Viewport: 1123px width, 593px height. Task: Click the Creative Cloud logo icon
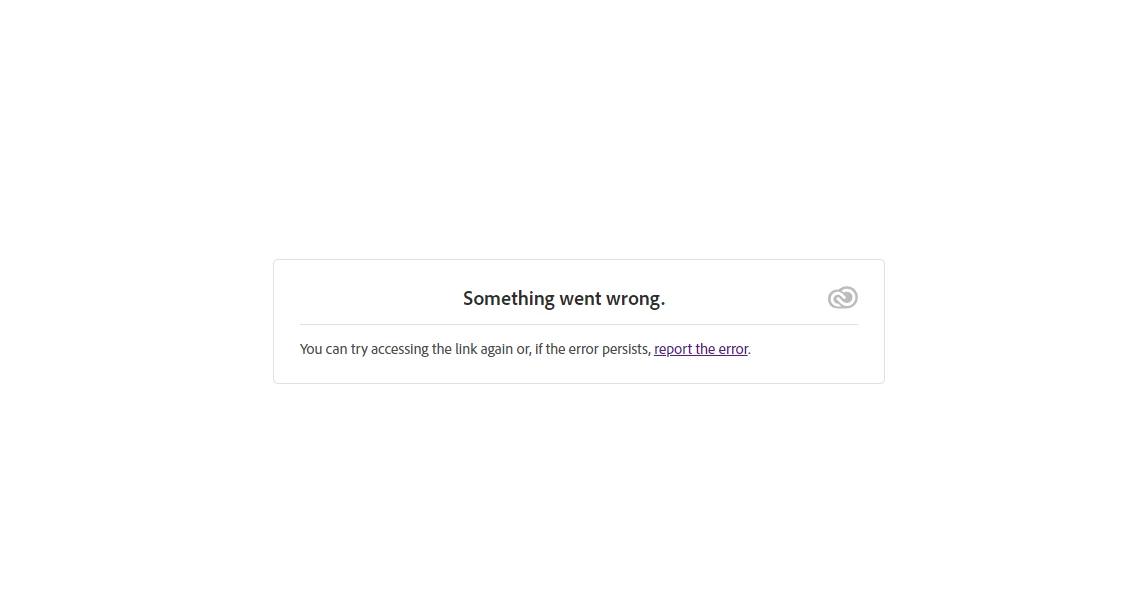842,297
